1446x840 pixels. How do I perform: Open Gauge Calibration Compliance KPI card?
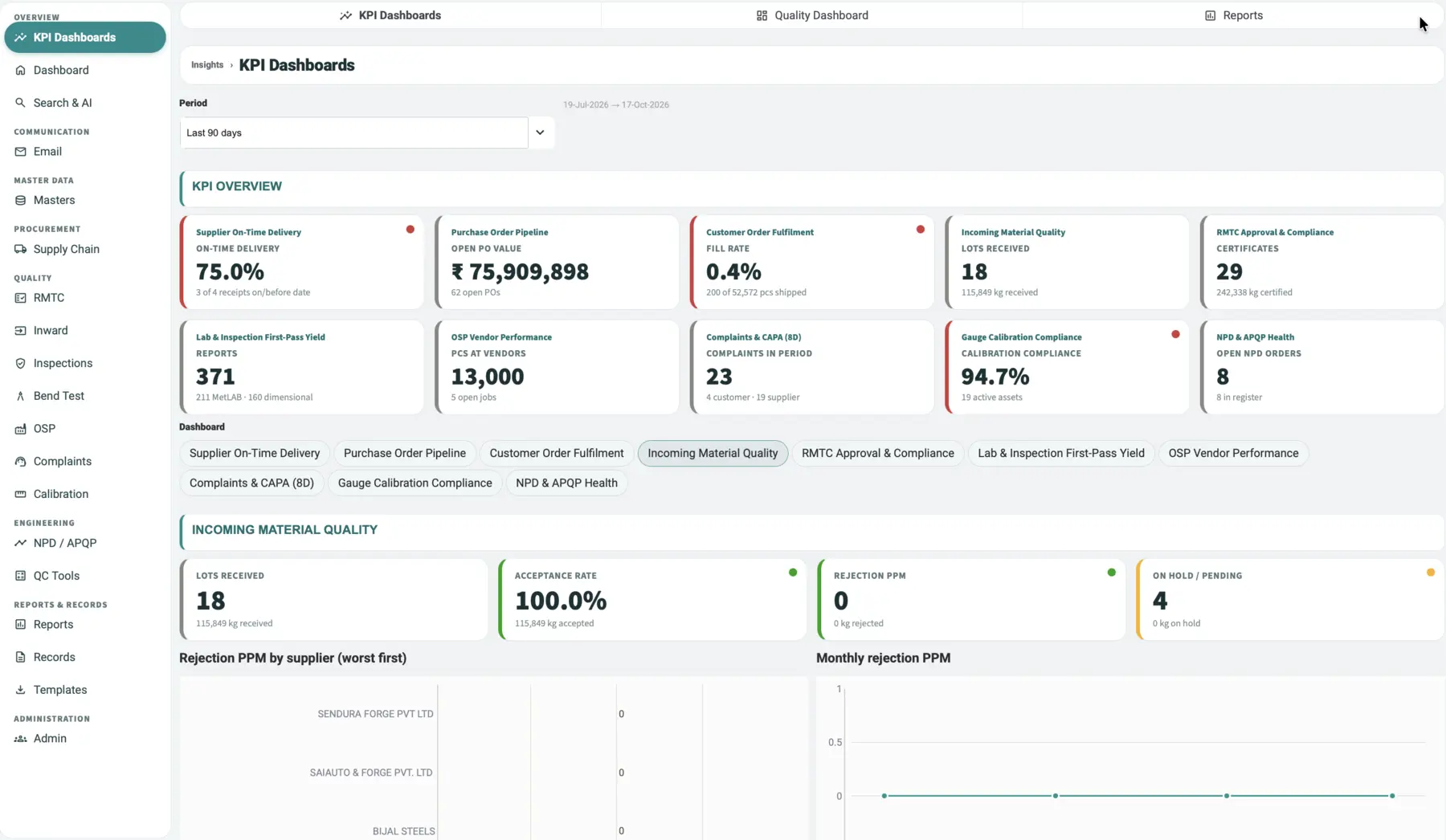pos(1067,367)
